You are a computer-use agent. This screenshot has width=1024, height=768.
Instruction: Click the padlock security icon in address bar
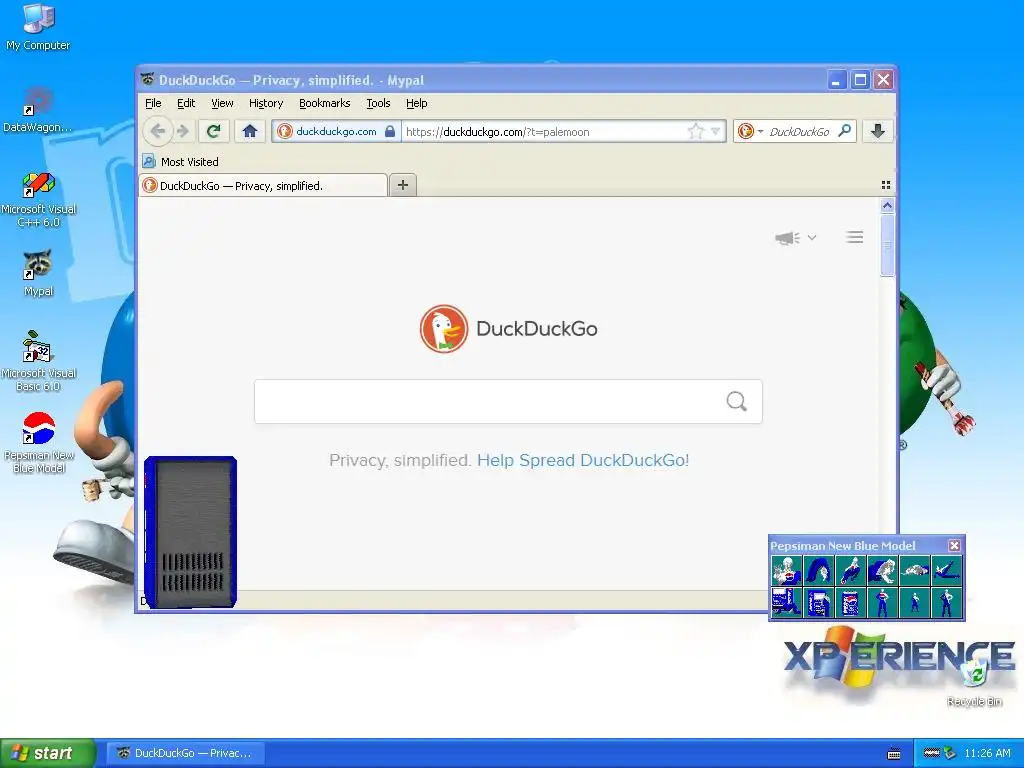[390, 131]
